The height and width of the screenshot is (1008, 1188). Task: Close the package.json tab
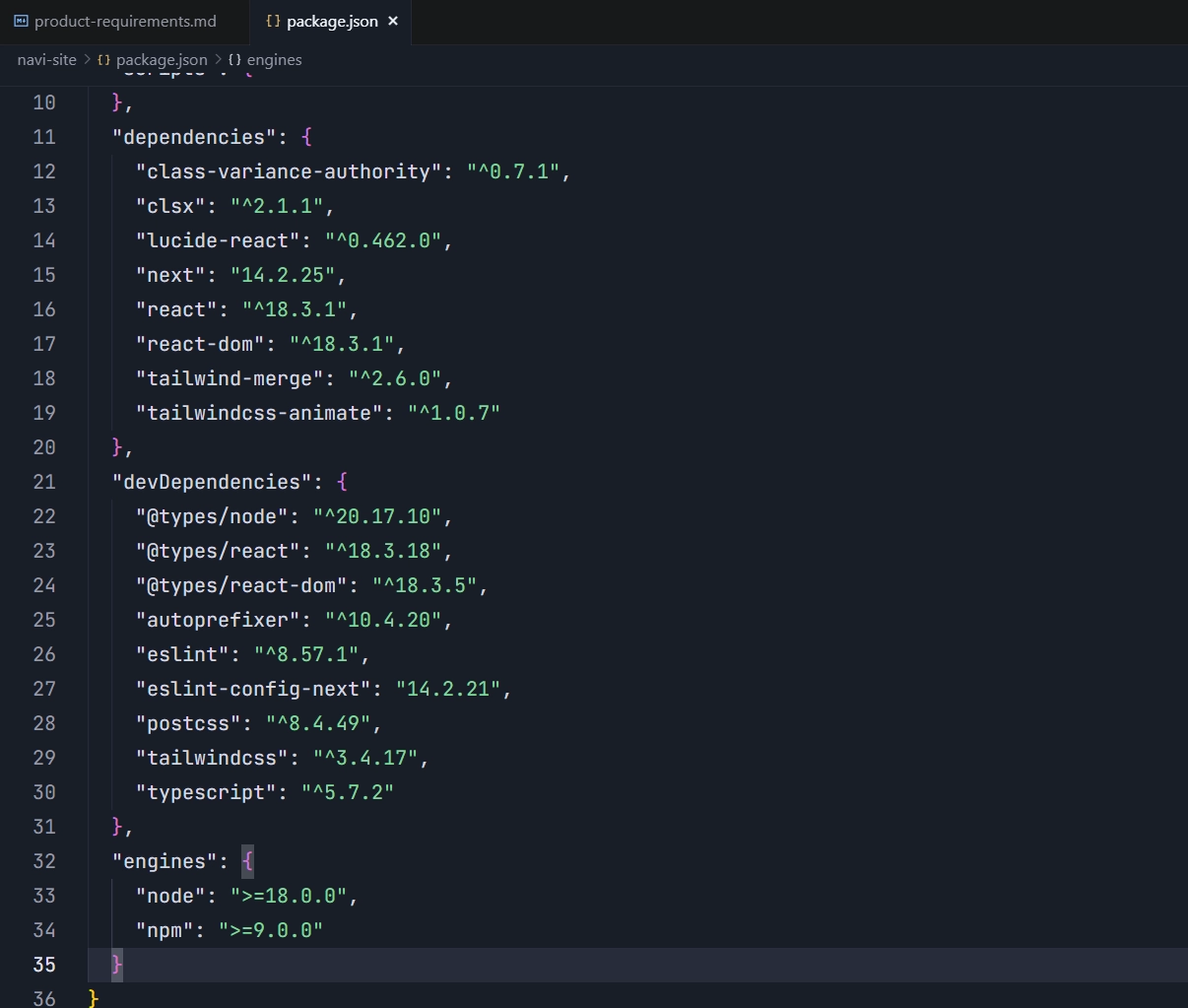pyautogui.click(x=393, y=21)
